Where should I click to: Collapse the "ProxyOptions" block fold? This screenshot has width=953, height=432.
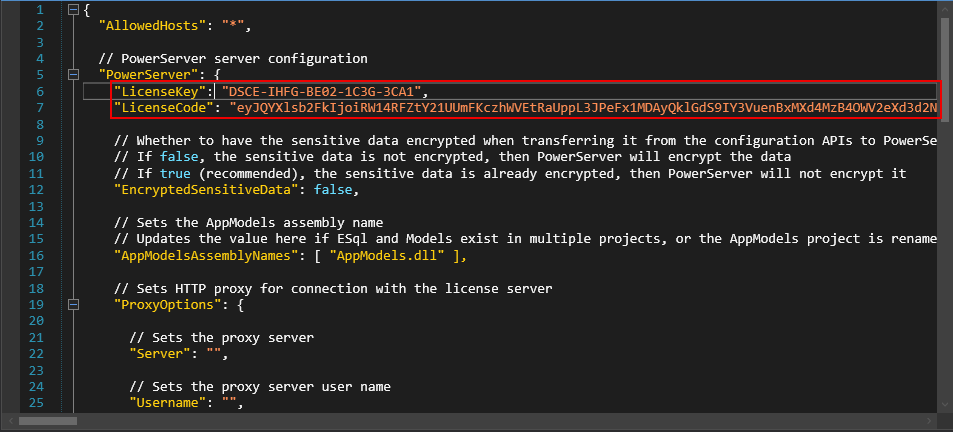73,304
